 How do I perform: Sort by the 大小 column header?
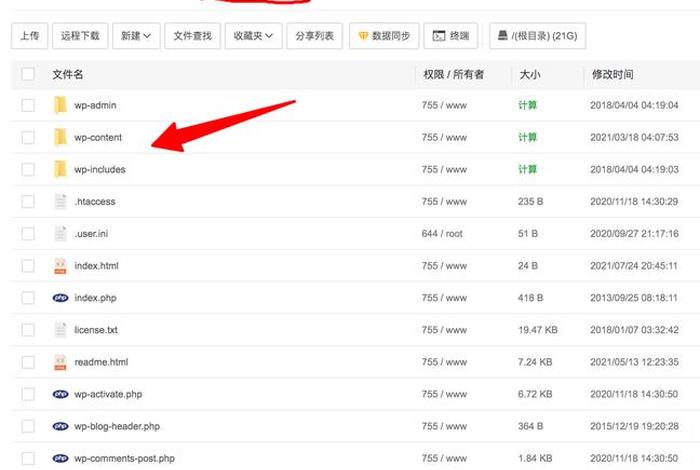tap(530, 74)
